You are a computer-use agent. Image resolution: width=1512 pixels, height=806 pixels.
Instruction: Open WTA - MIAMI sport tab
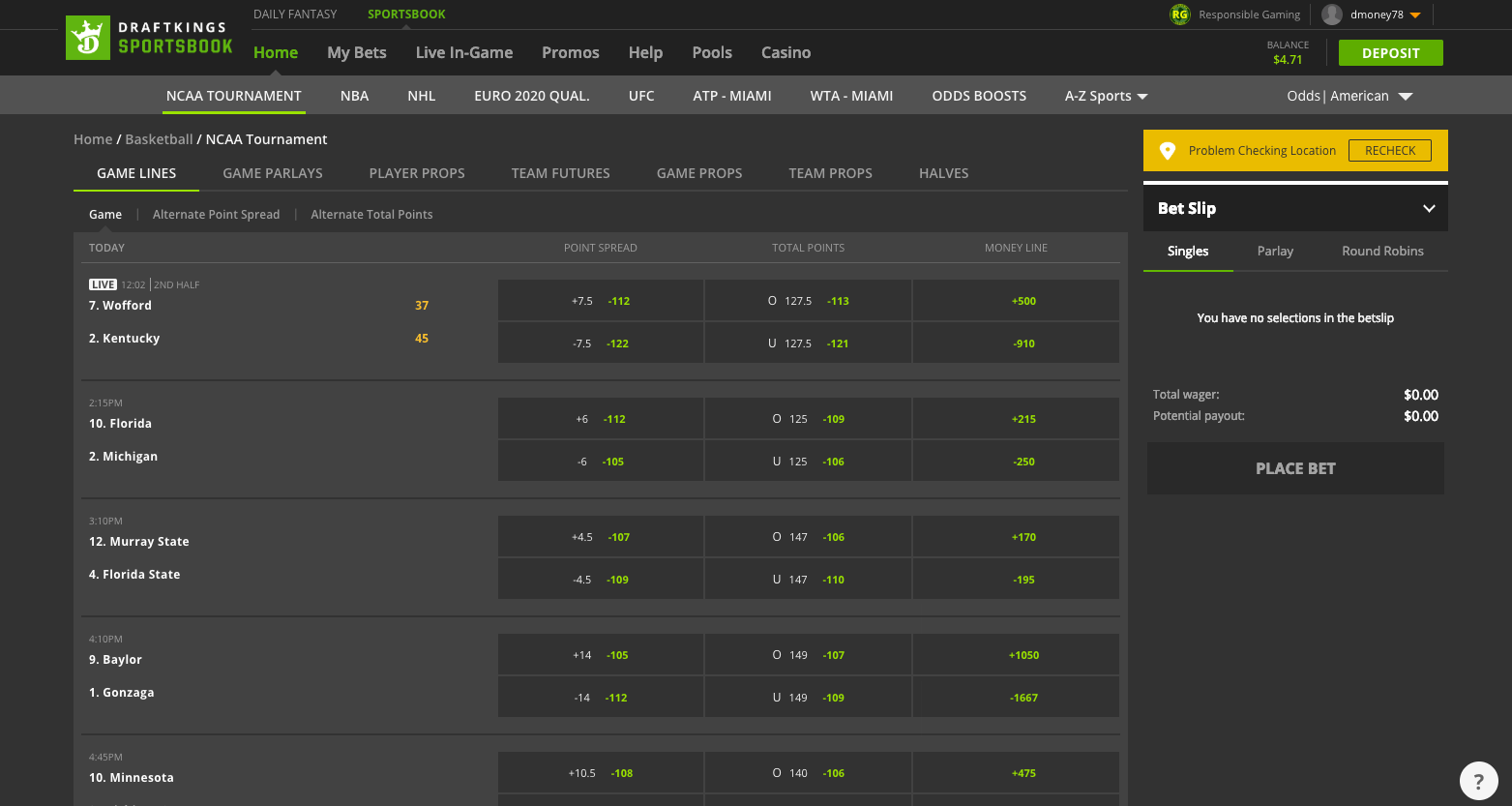851,96
